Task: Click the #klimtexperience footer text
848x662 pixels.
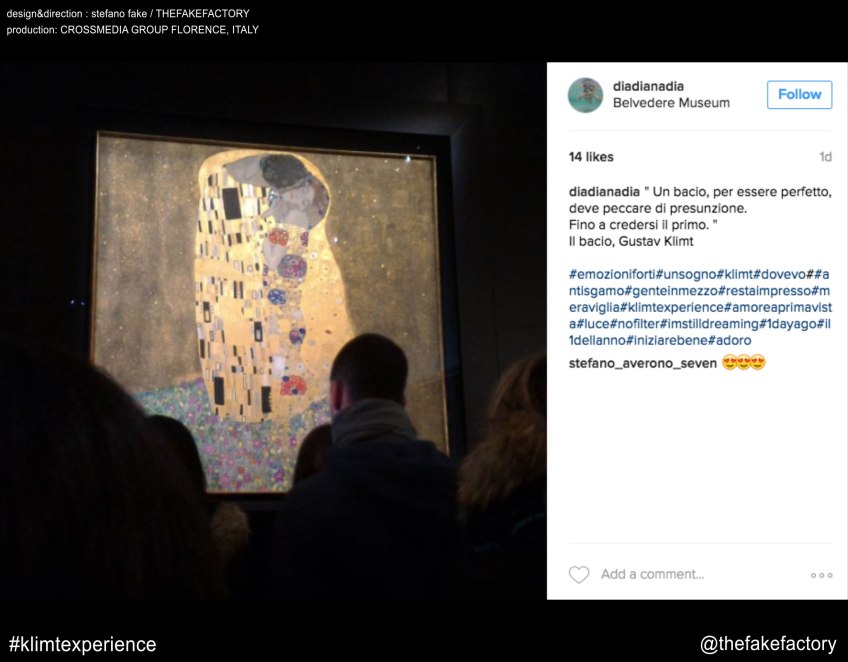Action: pyautogui.click(x=83, y=644)
